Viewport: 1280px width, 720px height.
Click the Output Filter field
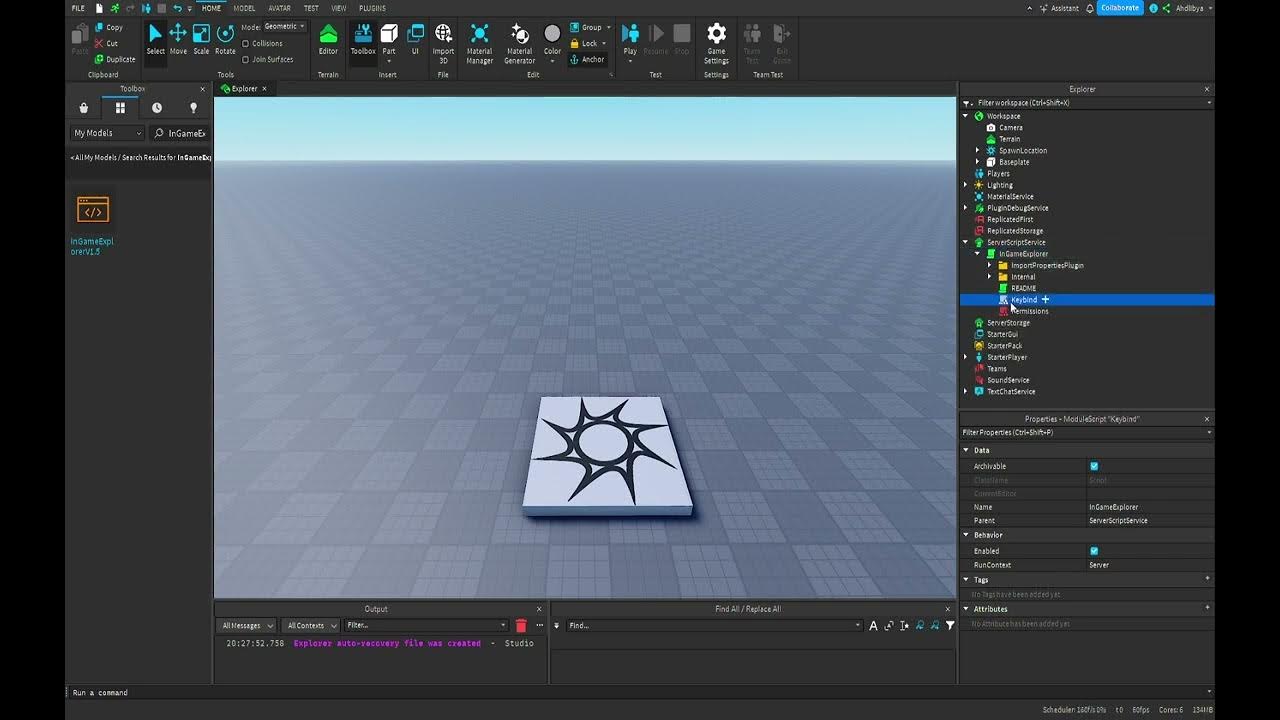426,625
